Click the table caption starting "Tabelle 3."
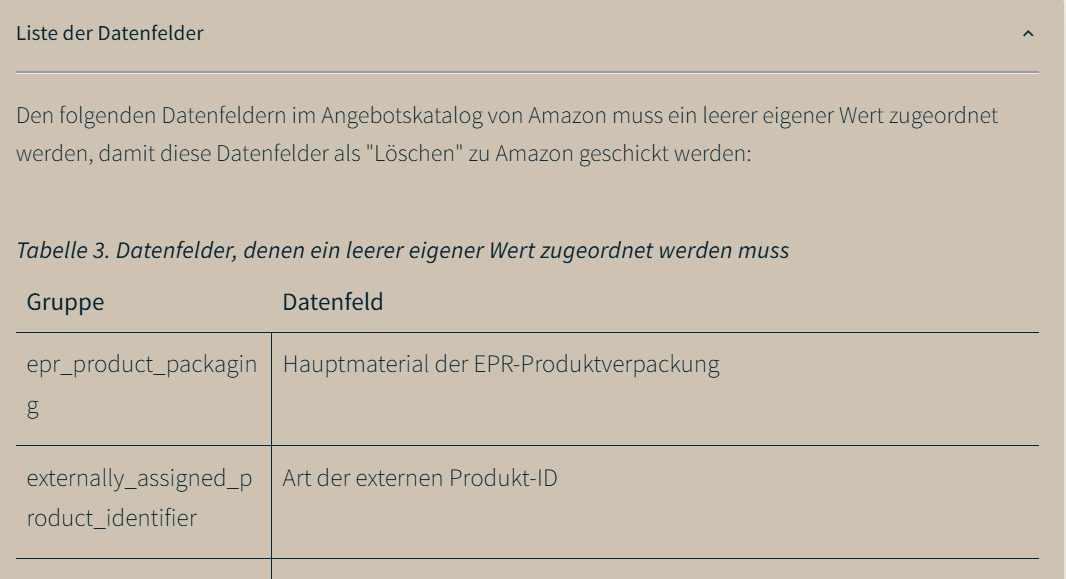The height and width of the screenshot is (579, 1066). pos(402,250)
